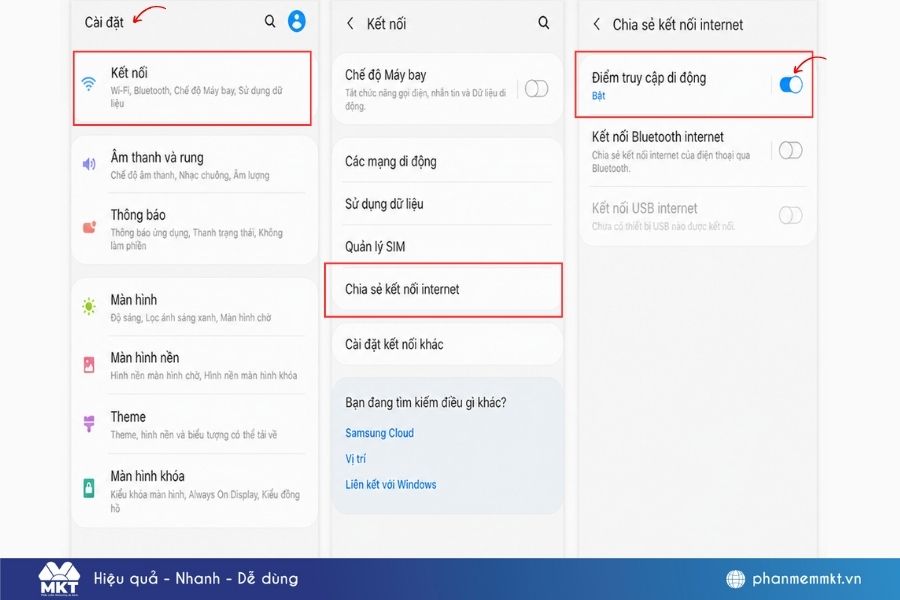Open Âm thanh và rung settings
Image resolution: width=900 pixels, height=600 pixels.
click(x=194, y=165)
